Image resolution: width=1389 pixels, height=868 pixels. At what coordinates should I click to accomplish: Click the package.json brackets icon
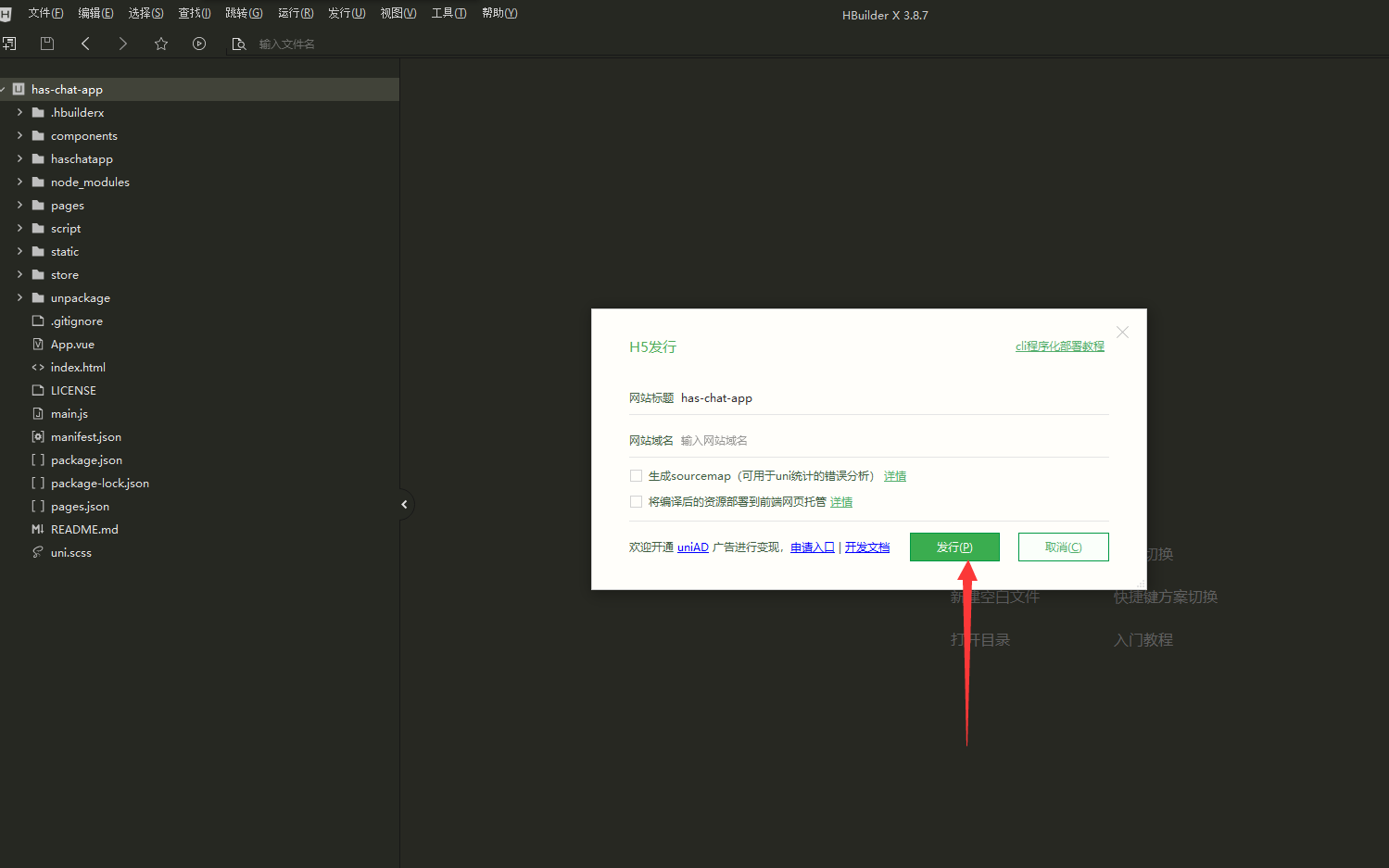pyautogui.click(x=38, y=460)
